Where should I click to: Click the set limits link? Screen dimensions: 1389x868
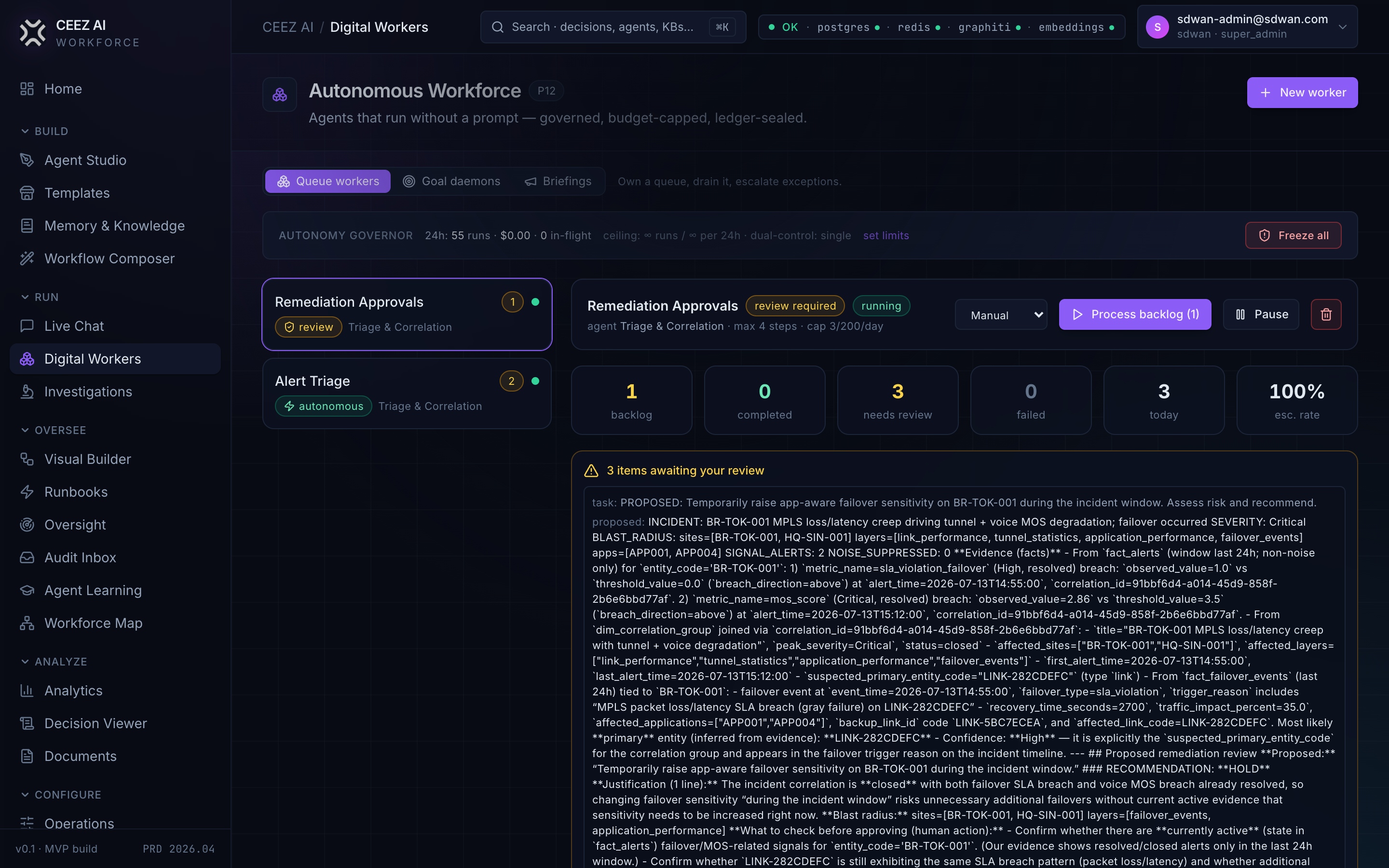coord(885,235)
